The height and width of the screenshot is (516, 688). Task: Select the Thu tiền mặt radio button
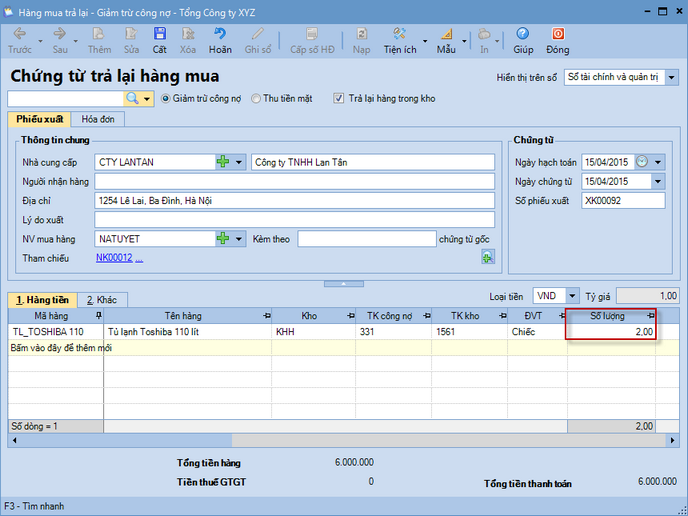click(x=255, y=99)
